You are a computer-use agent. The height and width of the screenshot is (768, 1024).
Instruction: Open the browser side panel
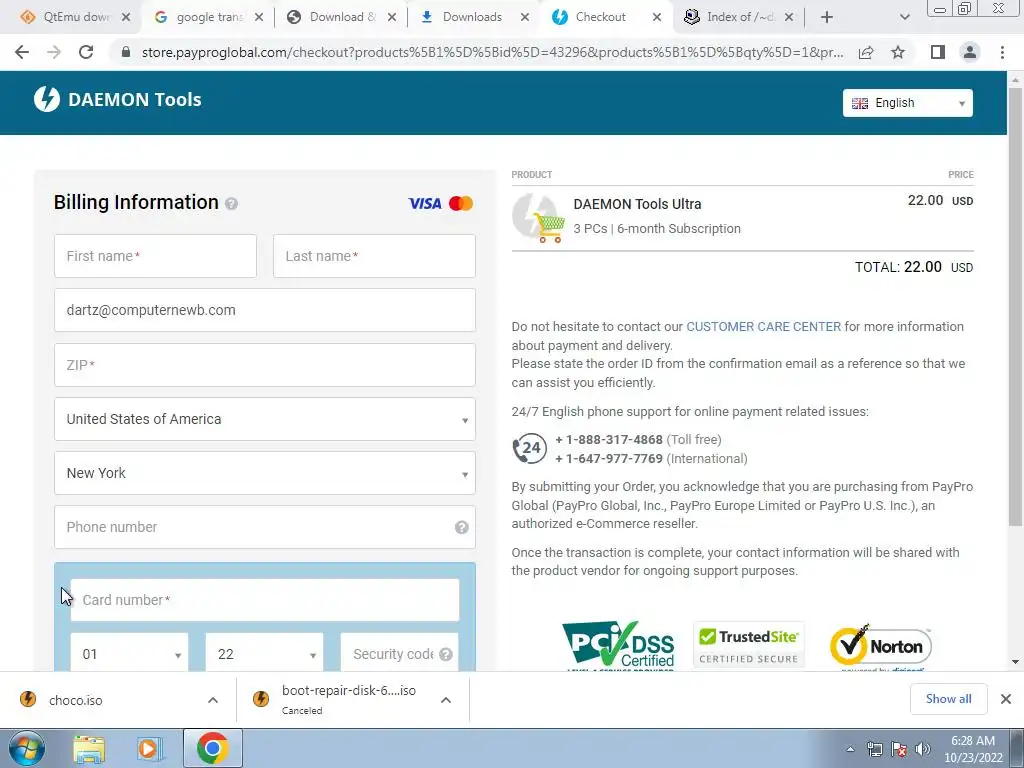pyautogui.click(x=938, y=52)
